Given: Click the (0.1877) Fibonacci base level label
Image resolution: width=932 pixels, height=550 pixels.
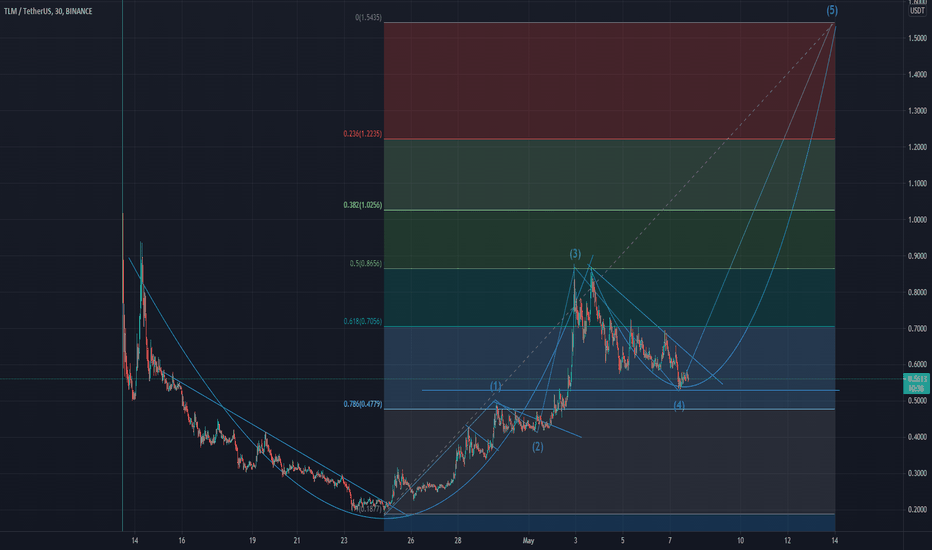Looking at the screenshot, I should click(x=370, y=510).
